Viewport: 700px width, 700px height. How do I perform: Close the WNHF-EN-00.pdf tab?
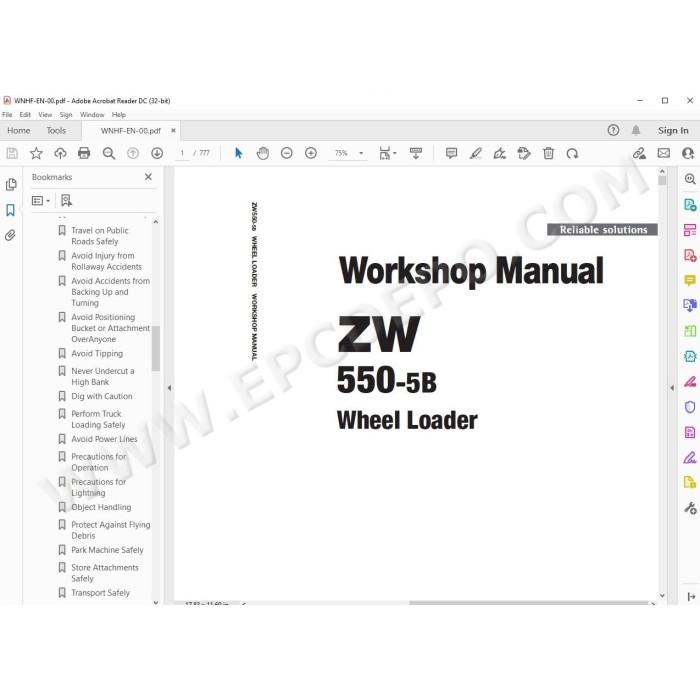[x=173, y=130]
